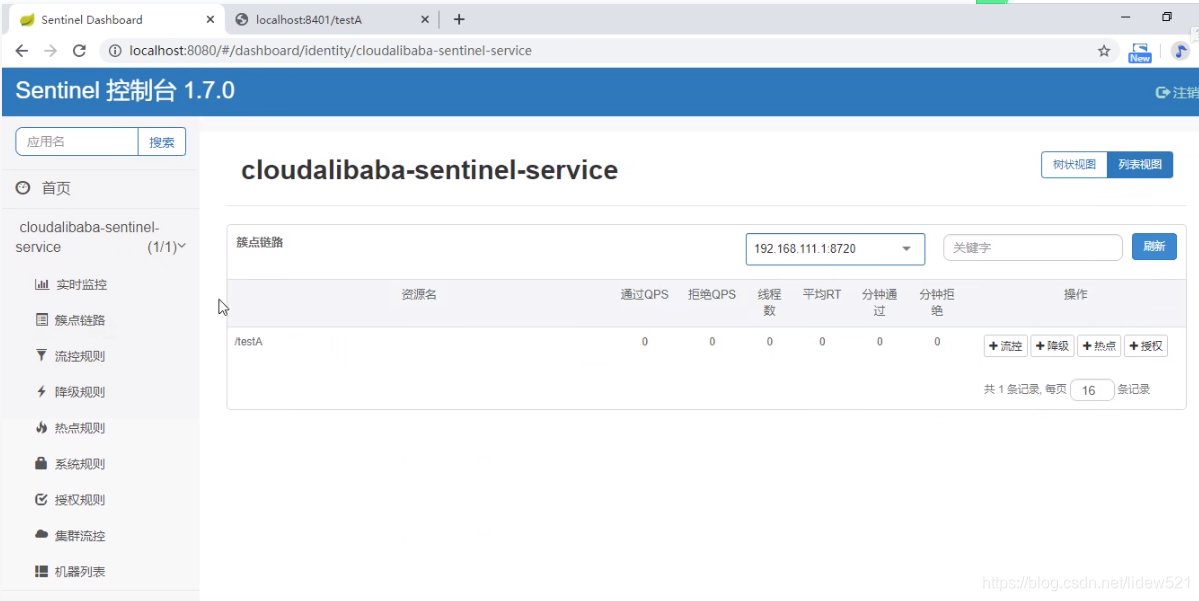This screenshot has width=1199, height=601.
Task: Click the 资源名 column header
Action: tap(419, 294)
